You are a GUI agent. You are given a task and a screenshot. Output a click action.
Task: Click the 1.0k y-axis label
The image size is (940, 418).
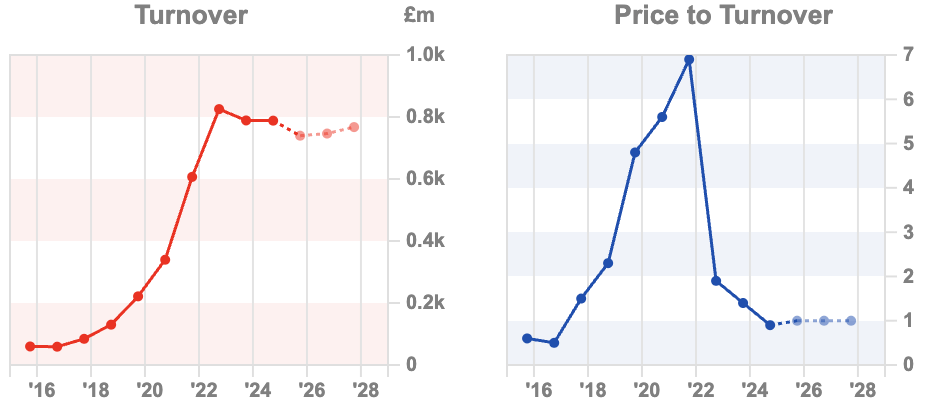click(426, 55)
